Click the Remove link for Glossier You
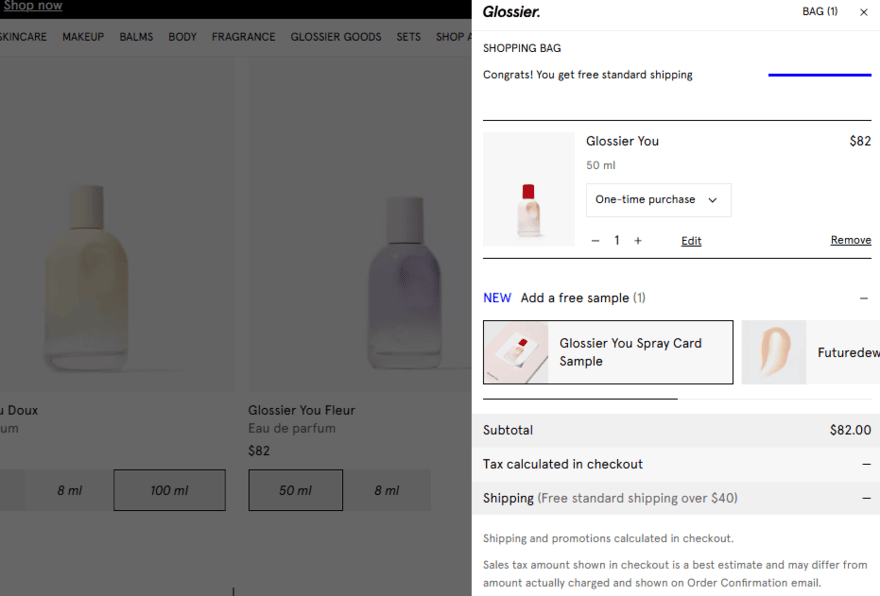The width and height of the screenshot is (880, 596). (851, 240)
